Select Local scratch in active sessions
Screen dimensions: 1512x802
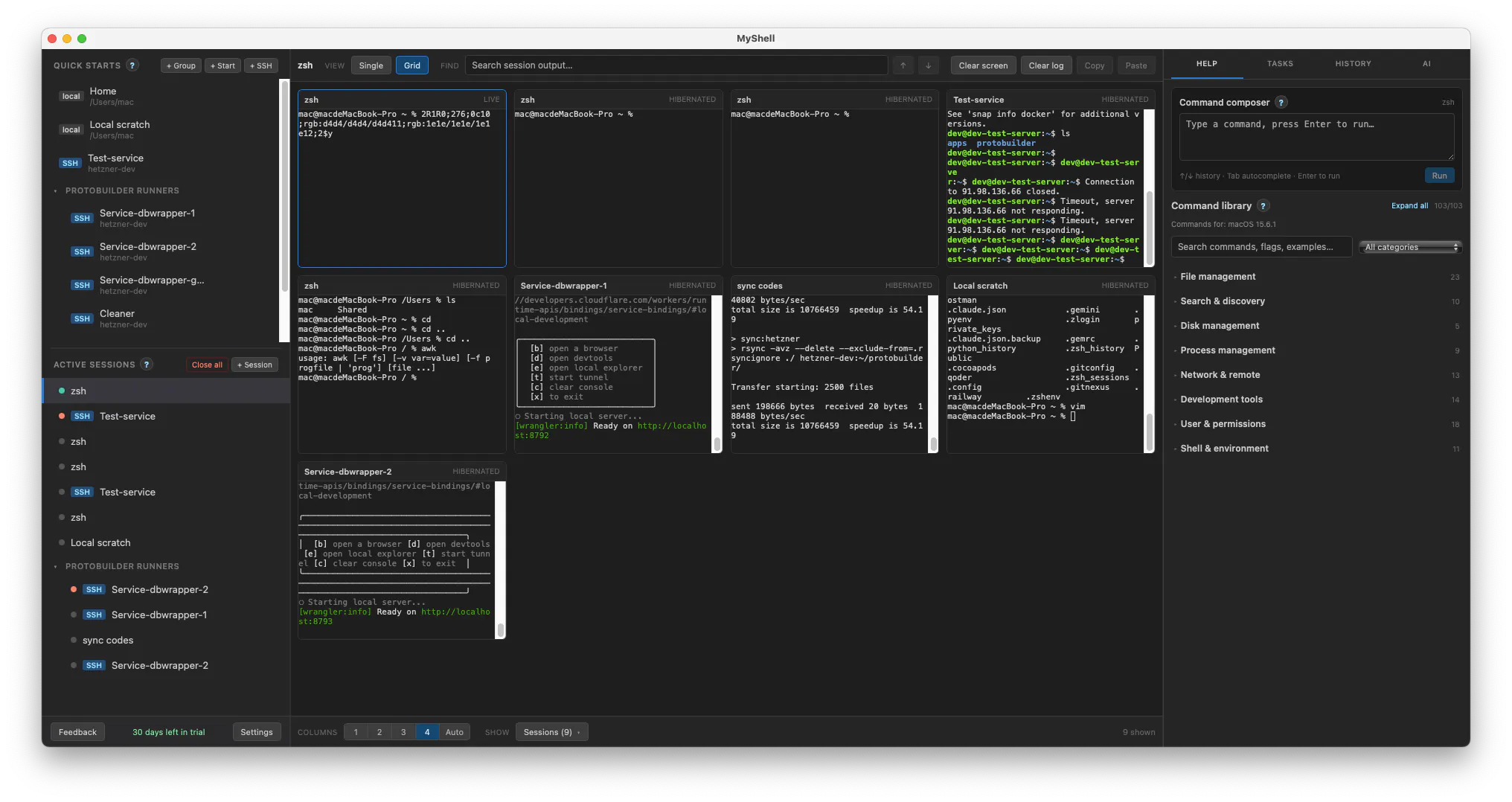(166, 542)
